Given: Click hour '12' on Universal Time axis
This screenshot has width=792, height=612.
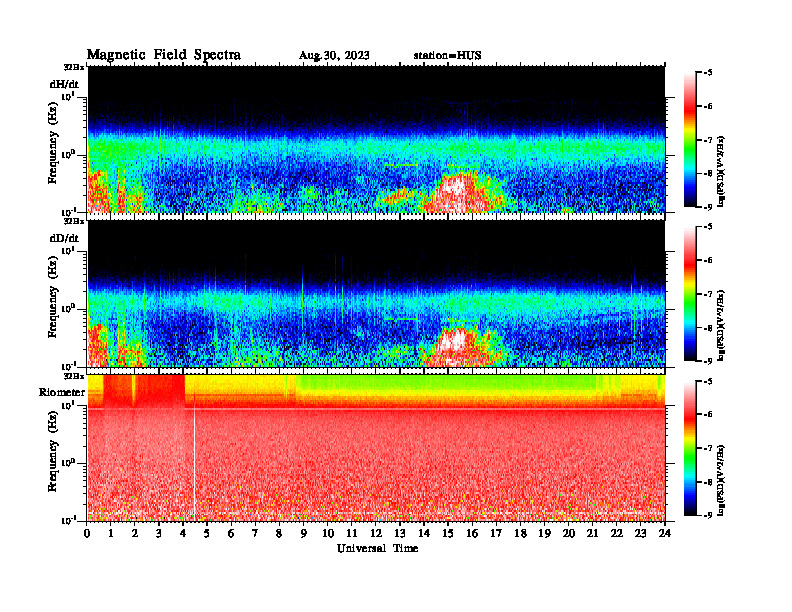Looking at the screenshot, I should 376,534.
